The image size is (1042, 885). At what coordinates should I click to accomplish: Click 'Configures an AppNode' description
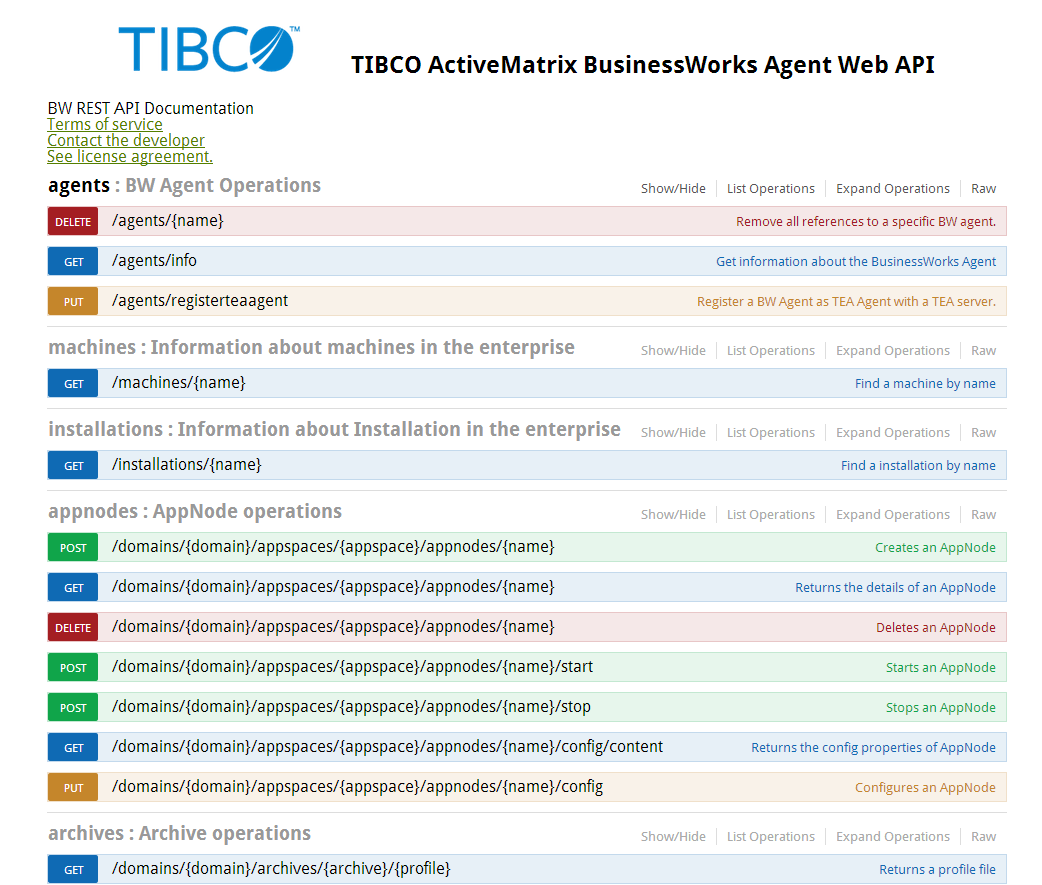(x=925, y=787)
